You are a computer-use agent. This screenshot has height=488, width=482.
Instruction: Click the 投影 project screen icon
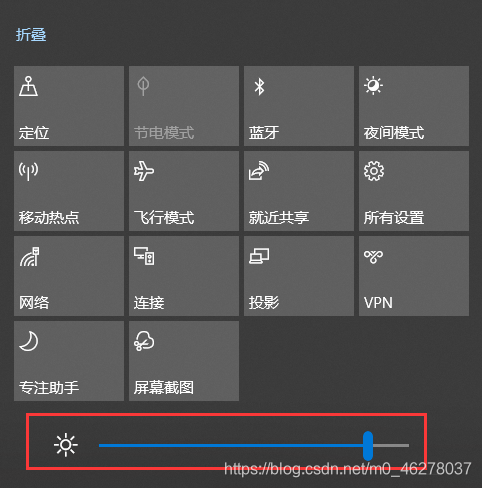point(259,256)
